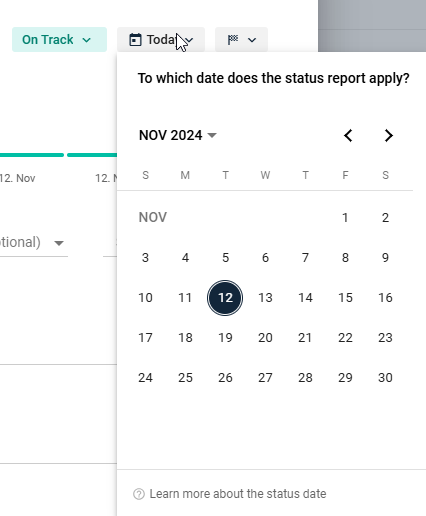Pick November 30 as status date
Screen dimensions: 426x516
385,378
